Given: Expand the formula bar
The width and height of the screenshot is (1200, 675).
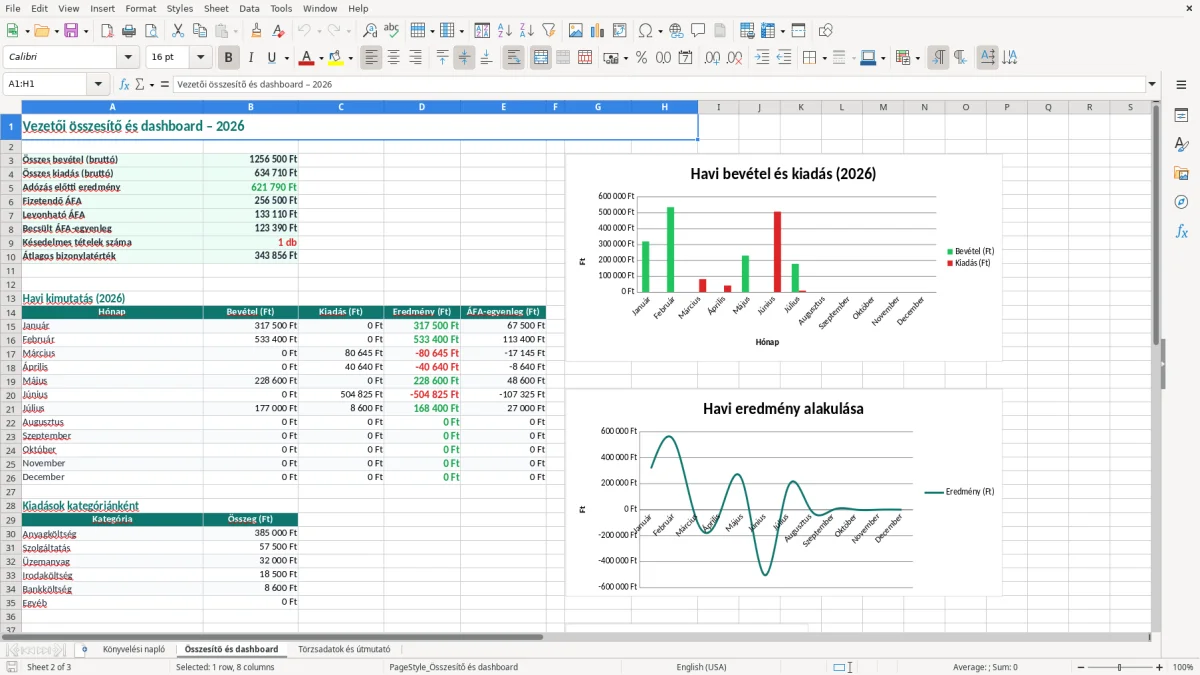Looking at the screenshot, I should tap(1152, 85).
